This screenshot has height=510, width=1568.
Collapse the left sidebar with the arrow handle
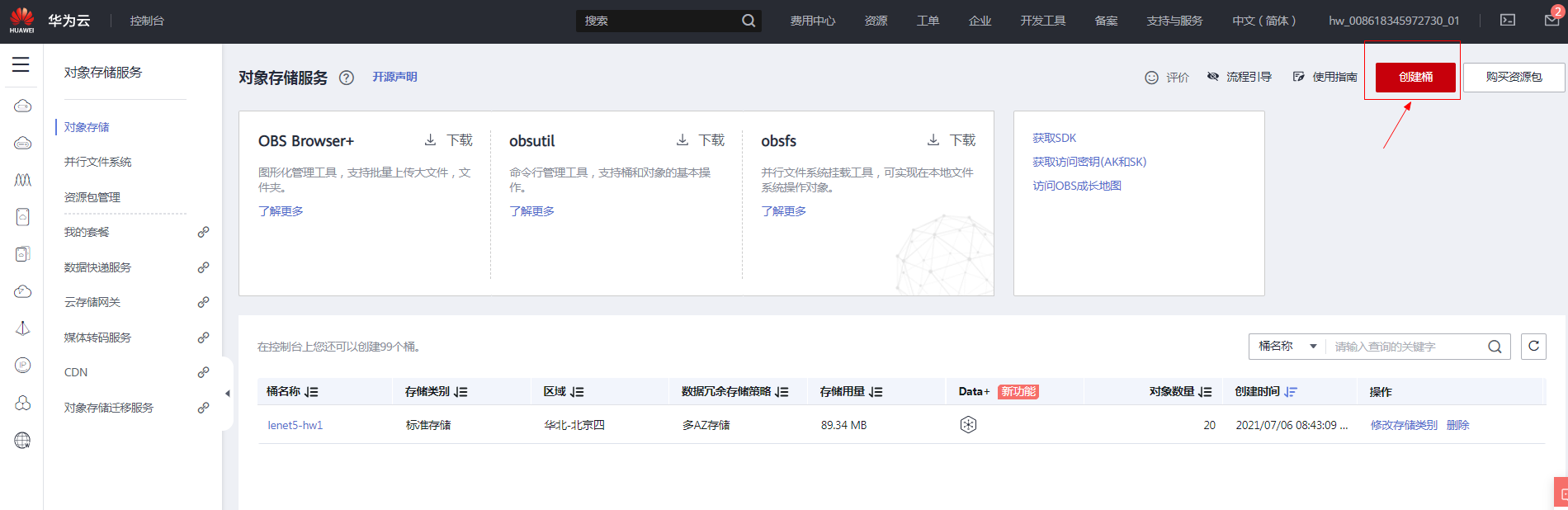coord(228,394)
